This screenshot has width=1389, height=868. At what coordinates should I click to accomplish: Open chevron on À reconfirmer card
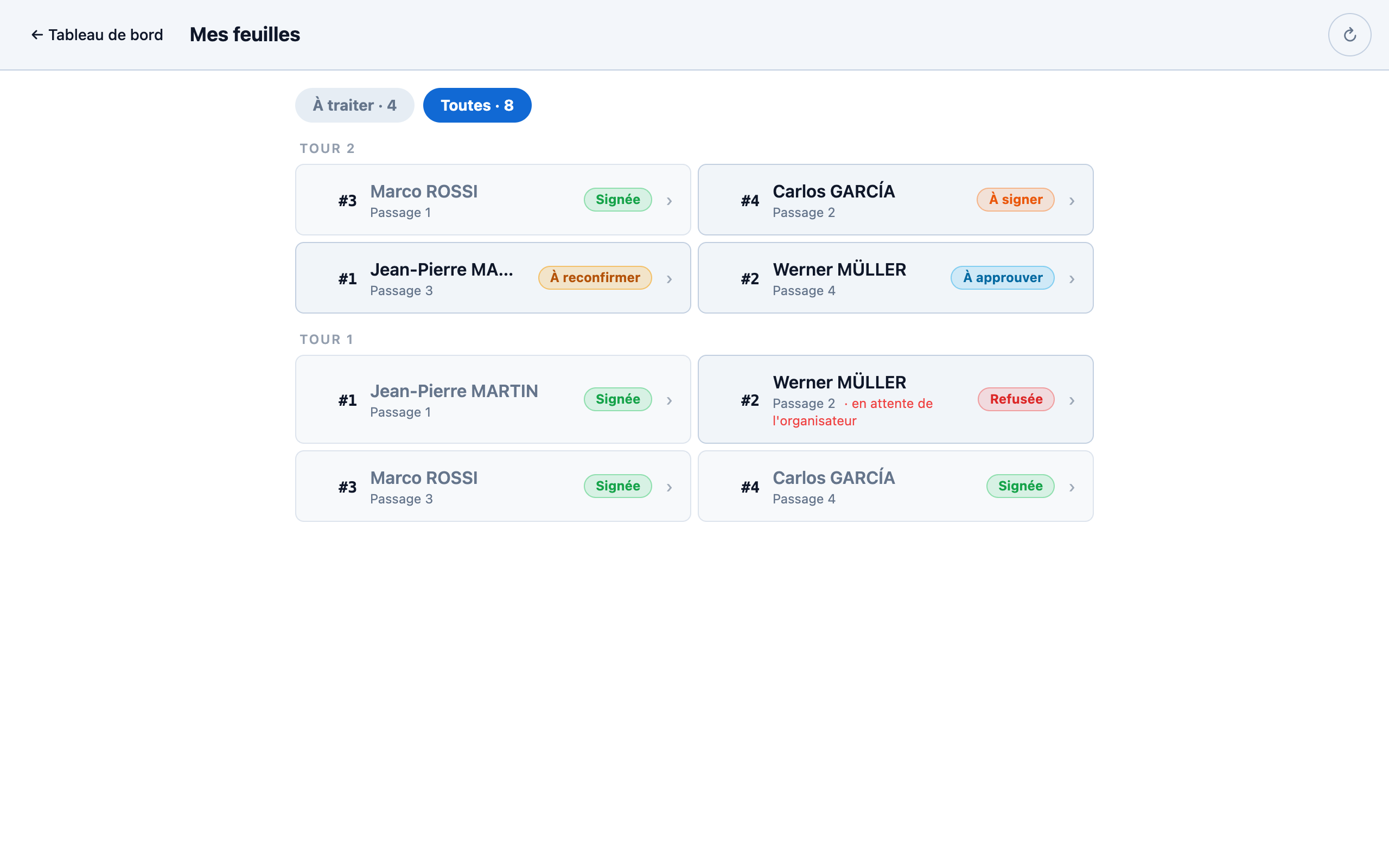[x=669, y=279]
